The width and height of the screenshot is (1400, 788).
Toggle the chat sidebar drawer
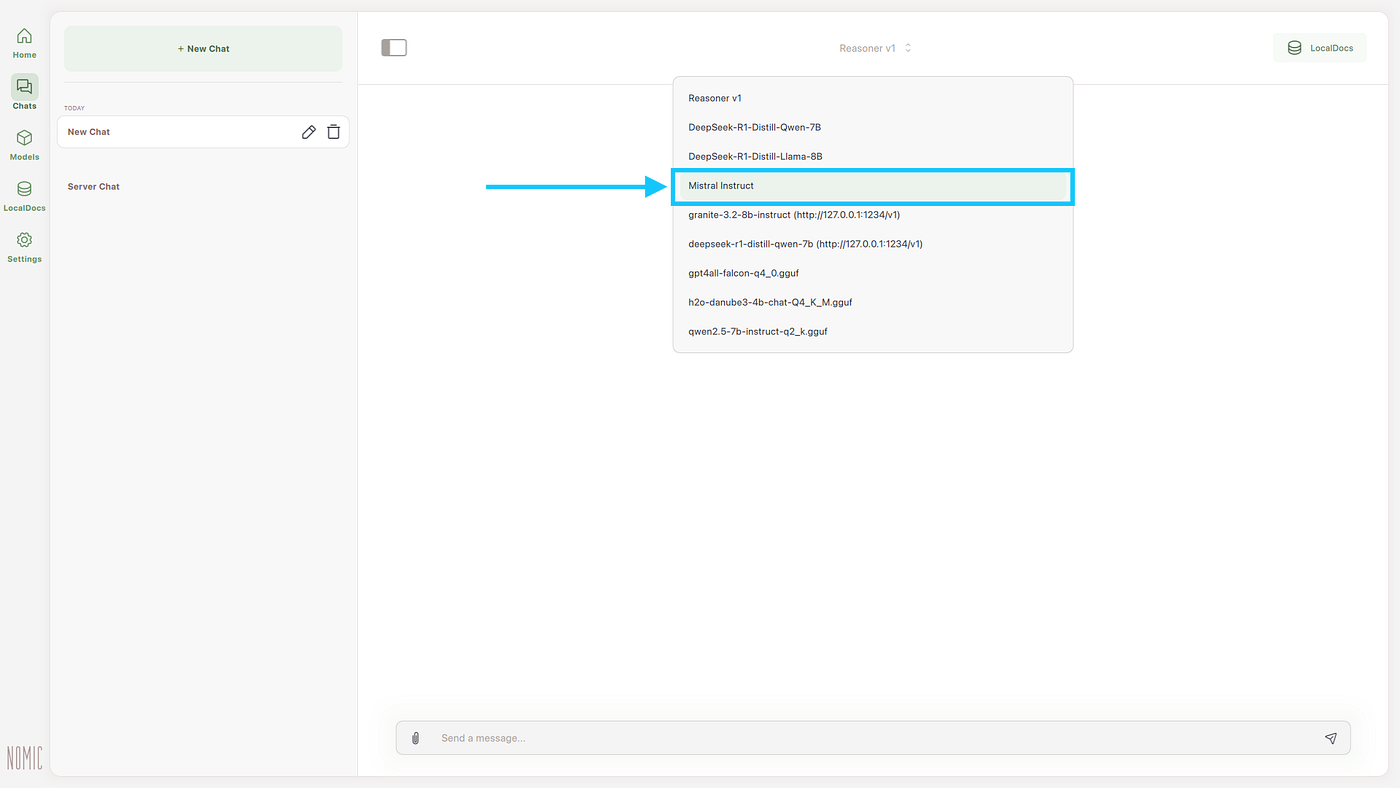coord(394,48)
